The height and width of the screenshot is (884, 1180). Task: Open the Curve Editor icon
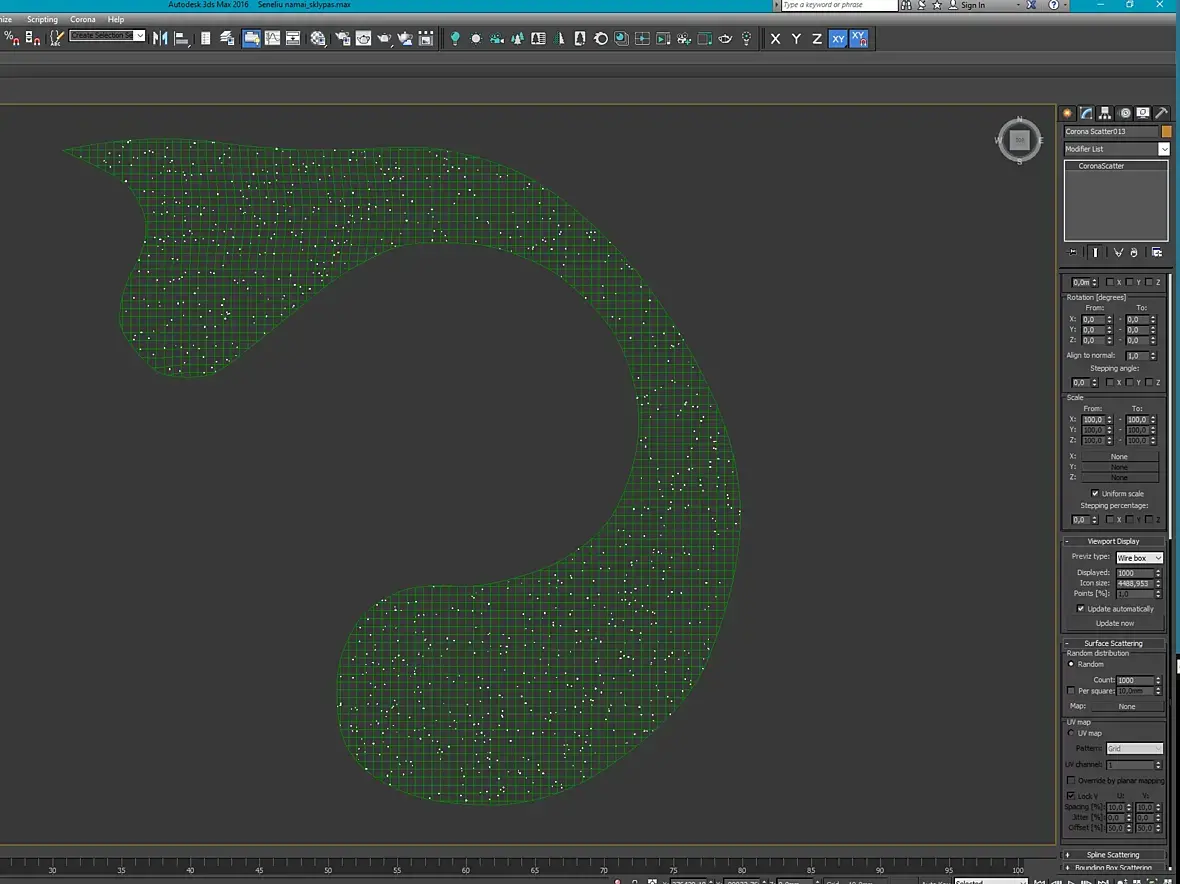click(272, 38)
